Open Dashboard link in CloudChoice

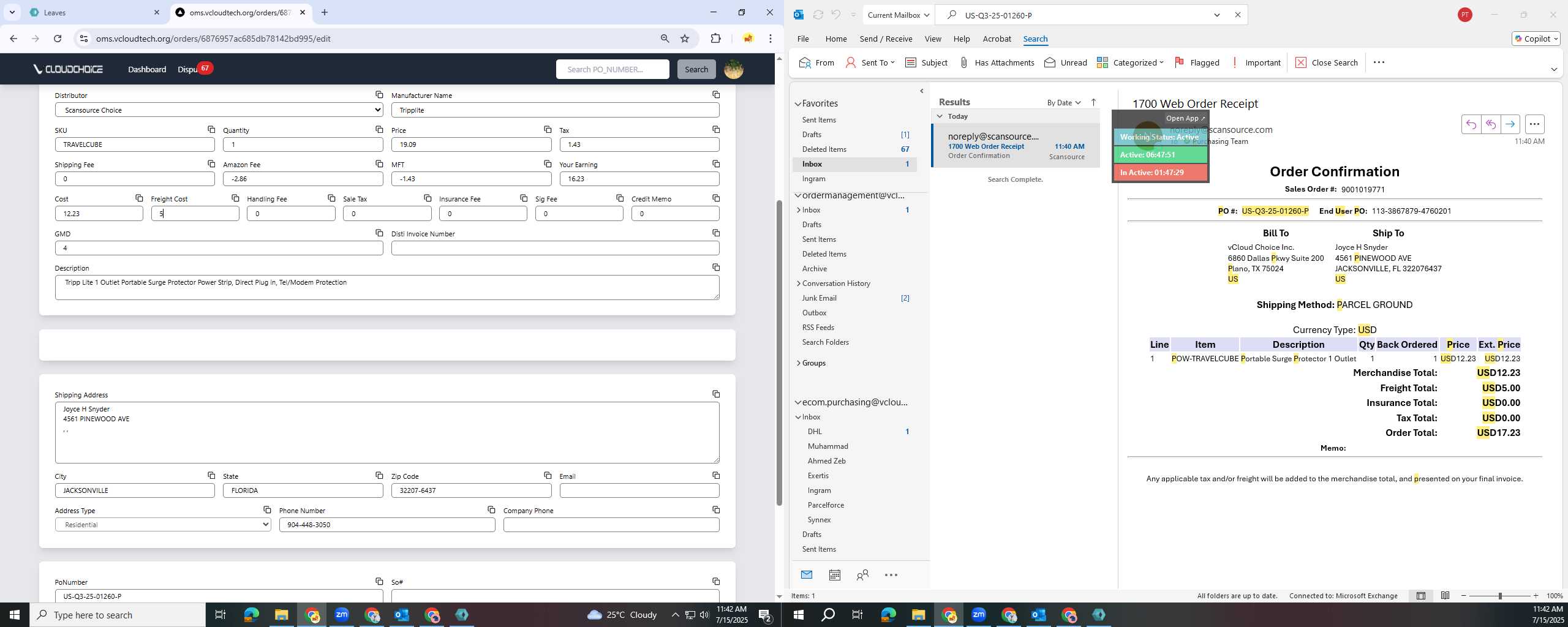point(147,69)
